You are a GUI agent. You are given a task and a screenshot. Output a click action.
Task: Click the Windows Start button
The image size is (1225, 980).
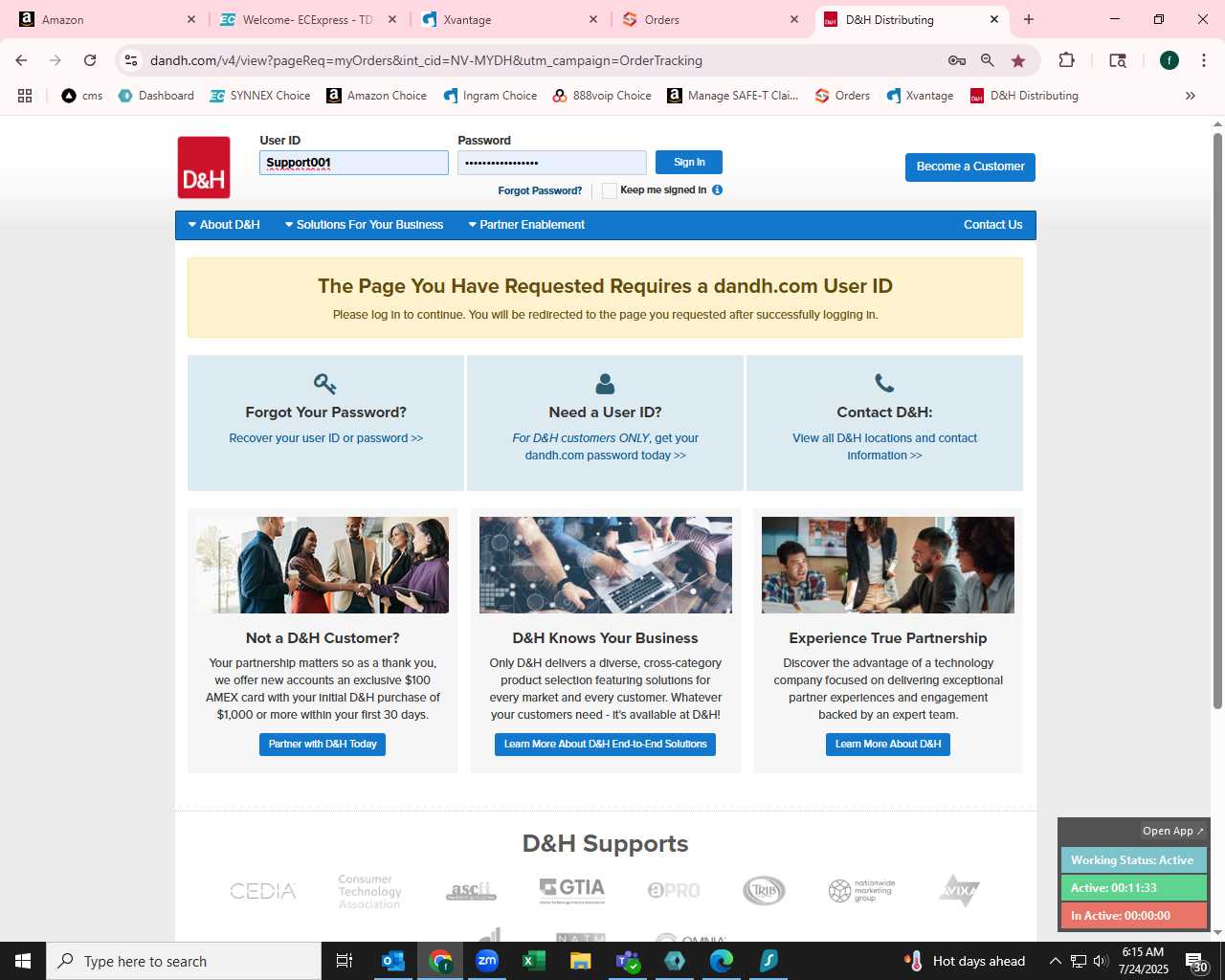(23, 961)
